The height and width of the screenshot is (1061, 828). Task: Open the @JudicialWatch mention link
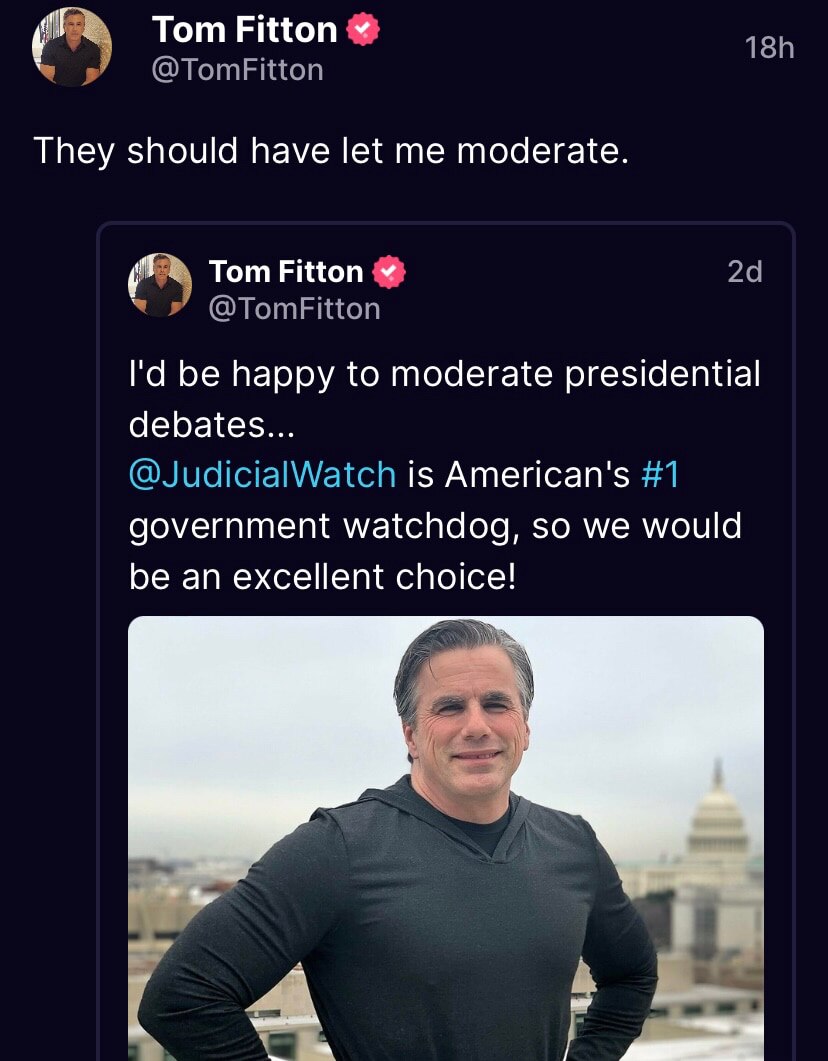pyautogui.click(x=262, y=474)
